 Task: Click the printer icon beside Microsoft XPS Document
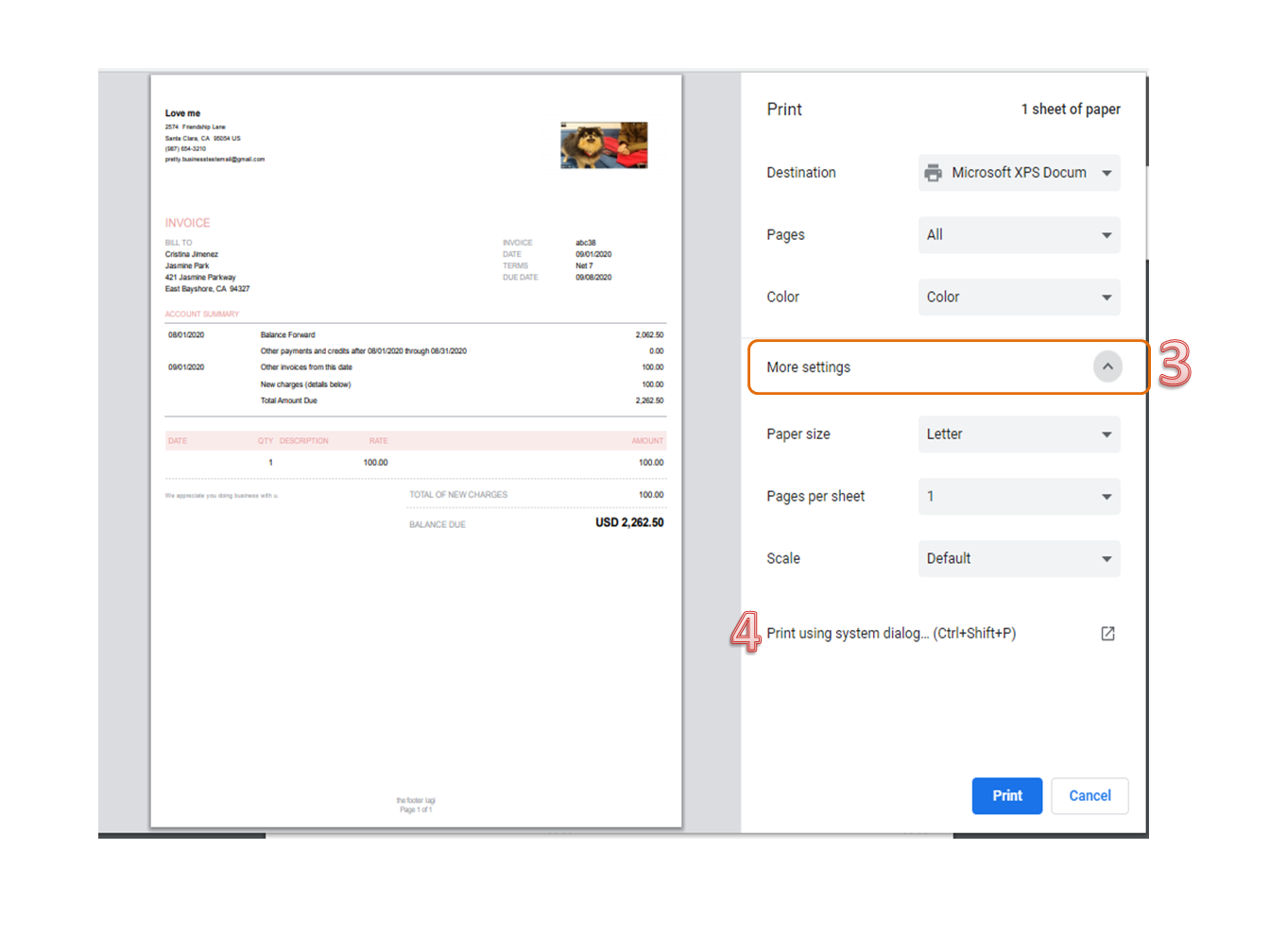coord(934,173)
